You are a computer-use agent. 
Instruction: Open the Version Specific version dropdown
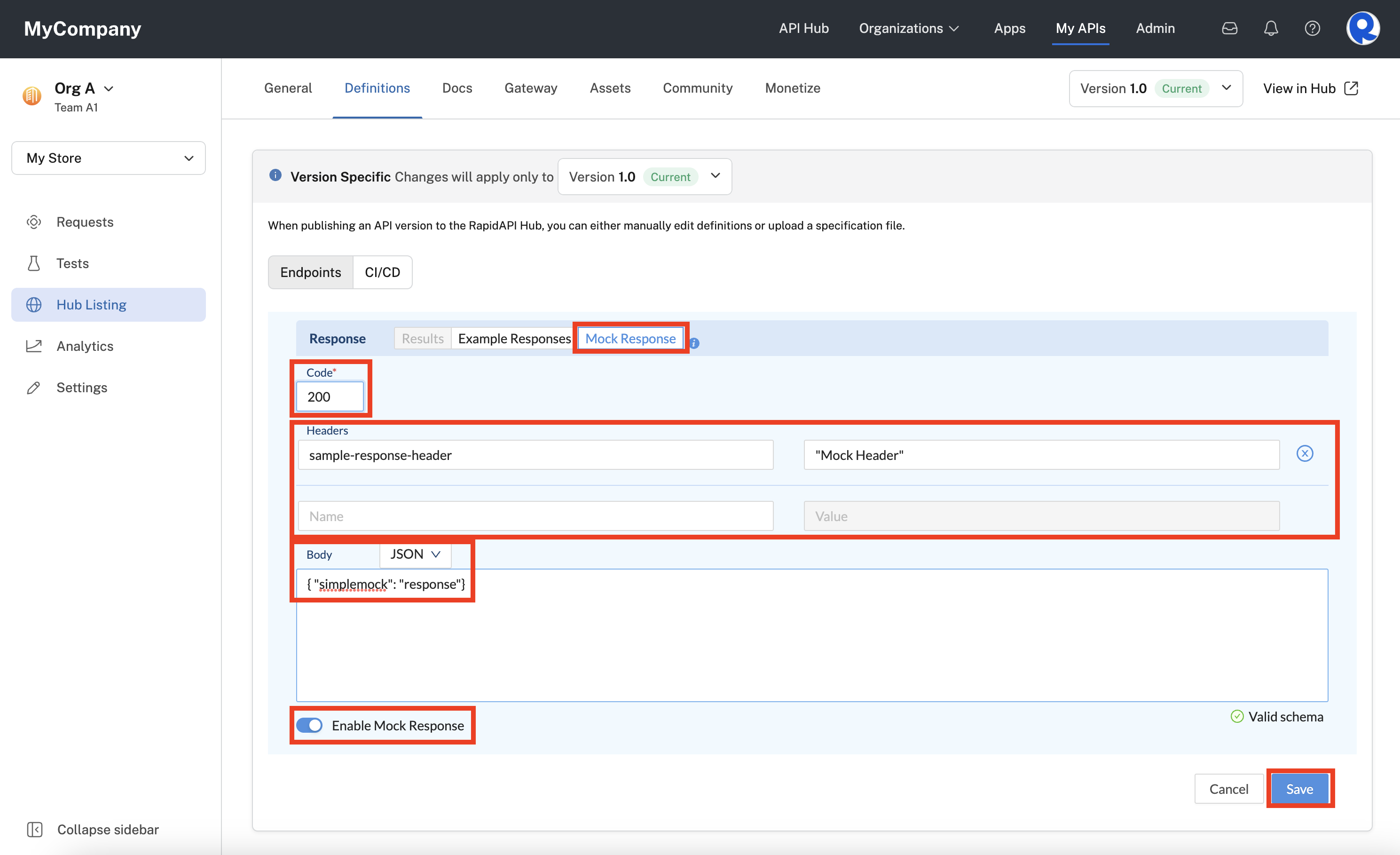coord(645,177)
